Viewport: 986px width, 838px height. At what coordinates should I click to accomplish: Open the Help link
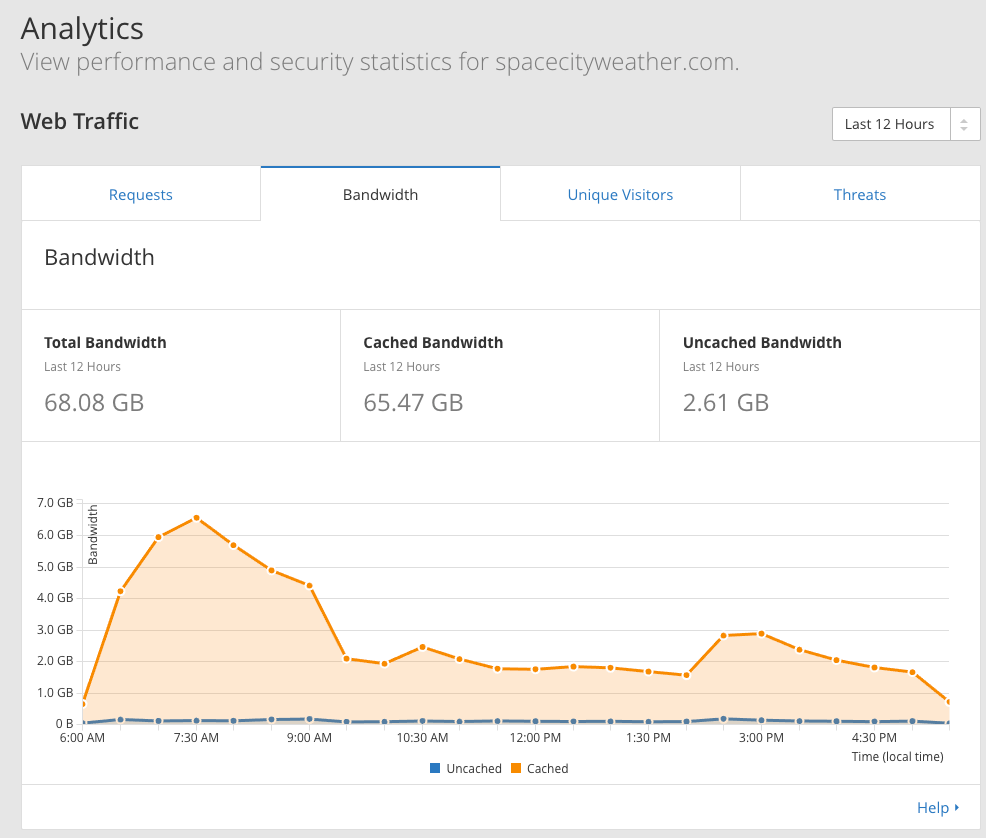933,807
